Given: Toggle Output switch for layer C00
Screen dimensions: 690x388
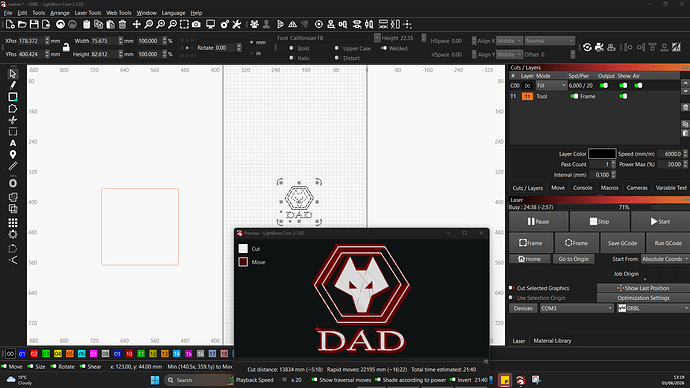Looking at the screenshot, I should pos(604,85).
